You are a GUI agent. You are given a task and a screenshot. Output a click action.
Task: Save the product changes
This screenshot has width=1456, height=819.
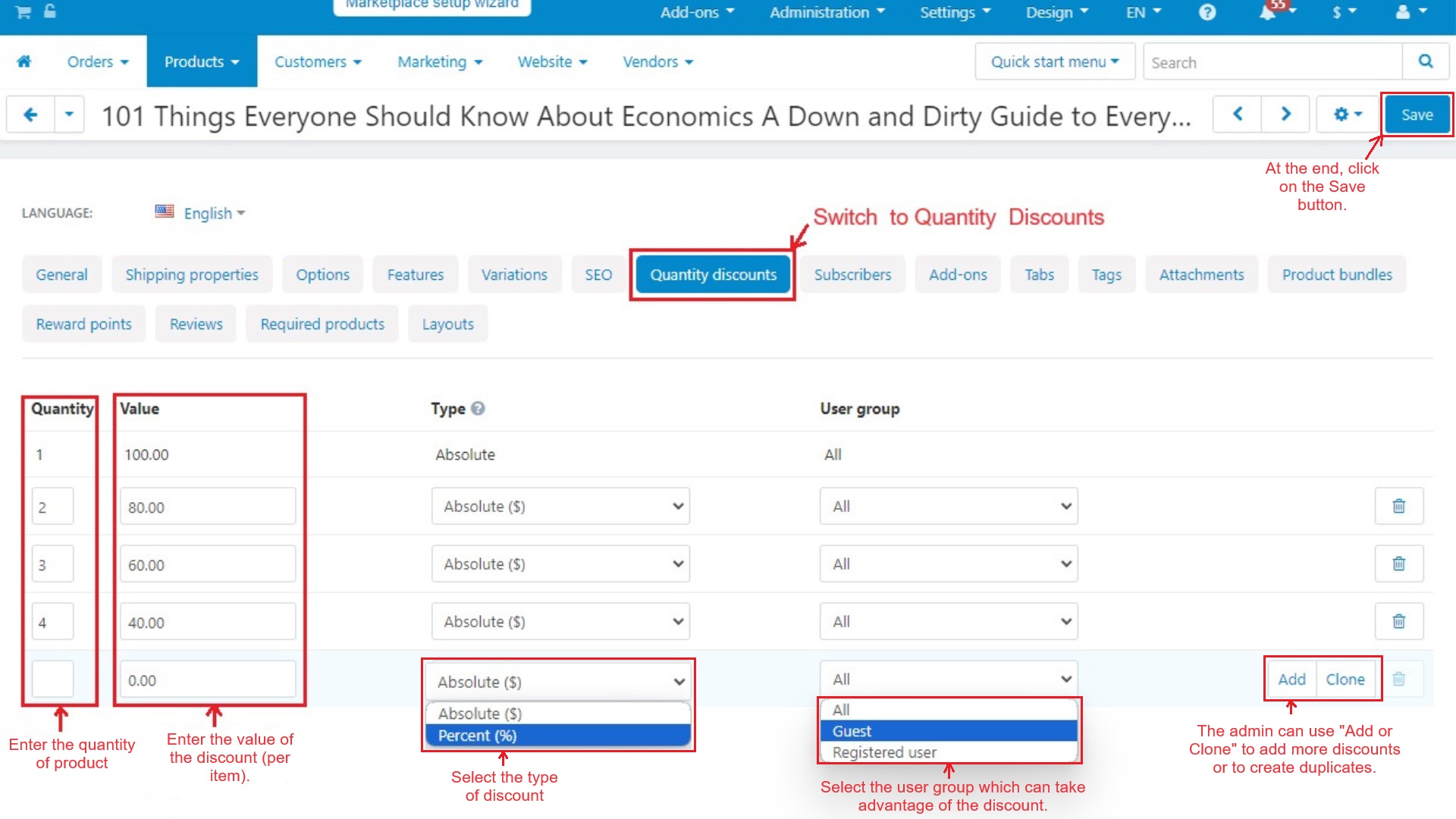click(1417, 115)
